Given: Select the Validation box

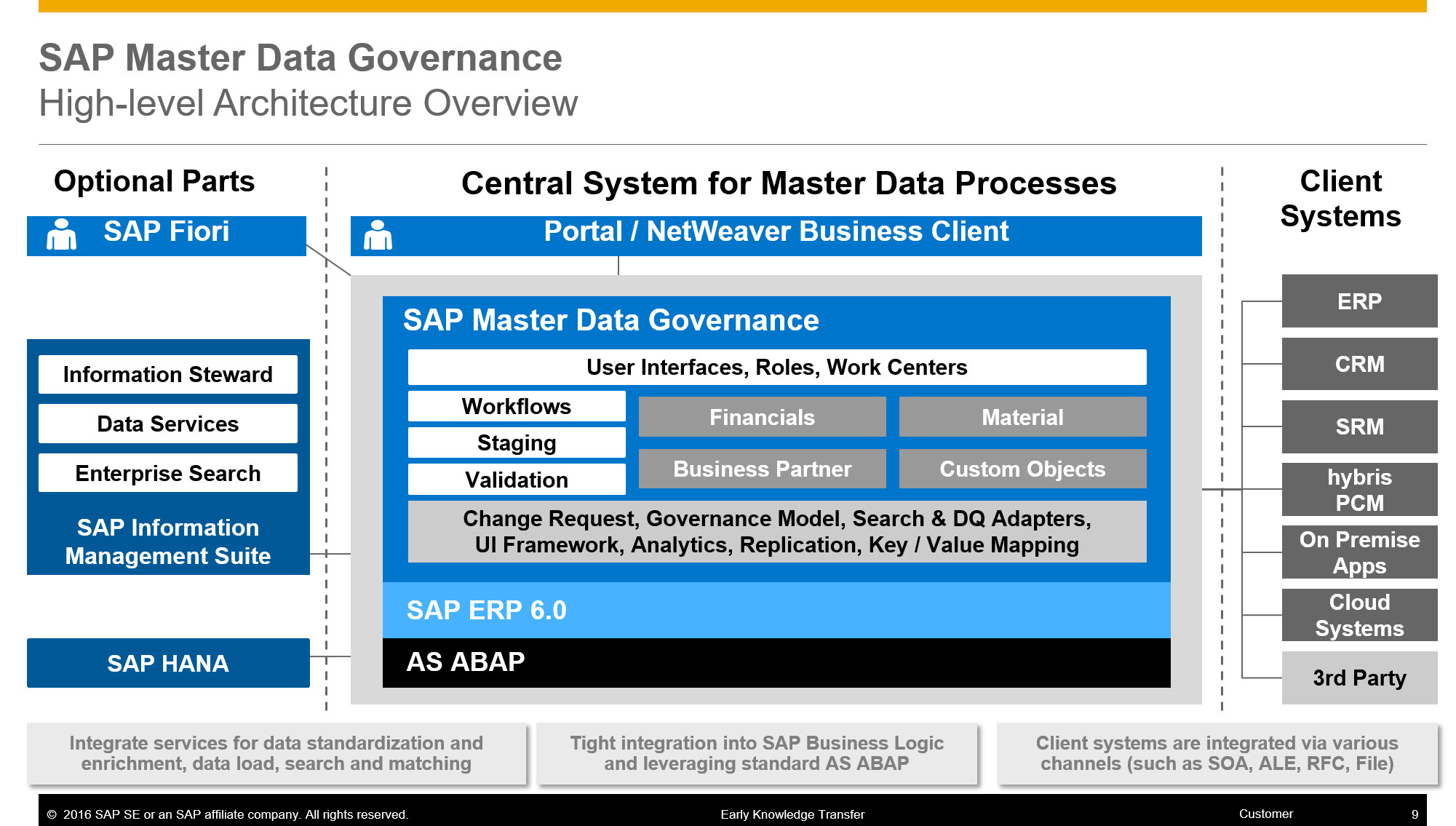Looking at the screenshot, I should tap(517, 480).
